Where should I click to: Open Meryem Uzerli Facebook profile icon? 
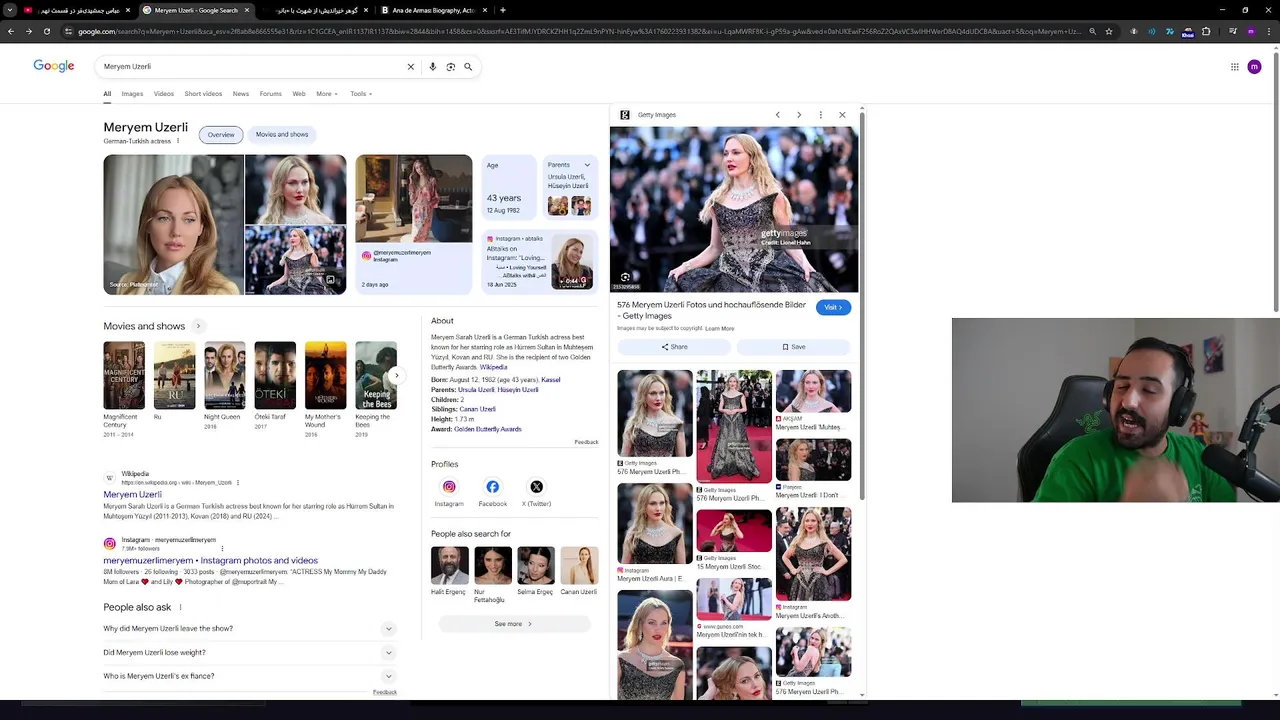pos(492,487)
